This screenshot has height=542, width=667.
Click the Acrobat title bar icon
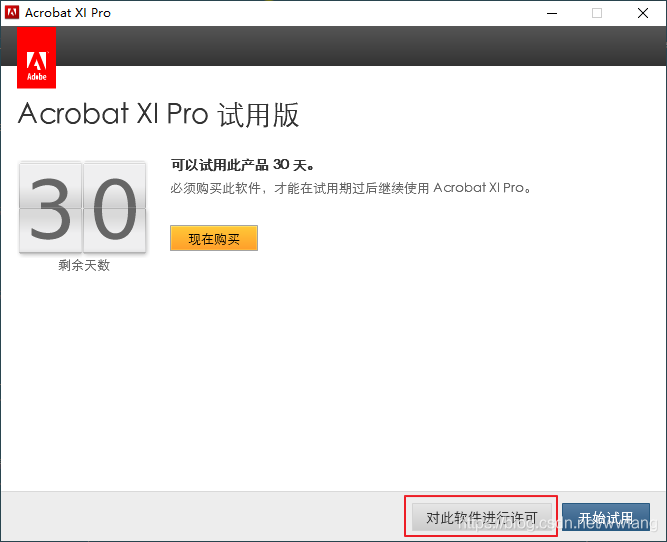click(x=12, y=13)
